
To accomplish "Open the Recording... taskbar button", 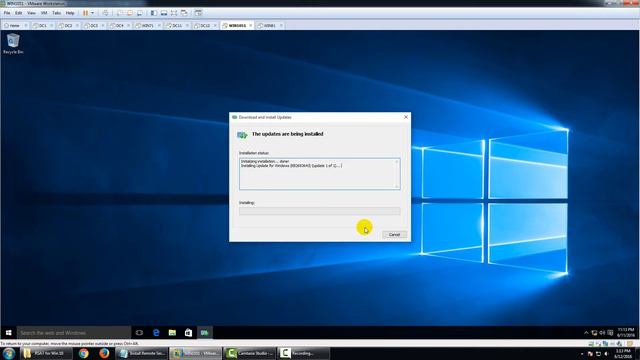I will (x=303, y=353).
